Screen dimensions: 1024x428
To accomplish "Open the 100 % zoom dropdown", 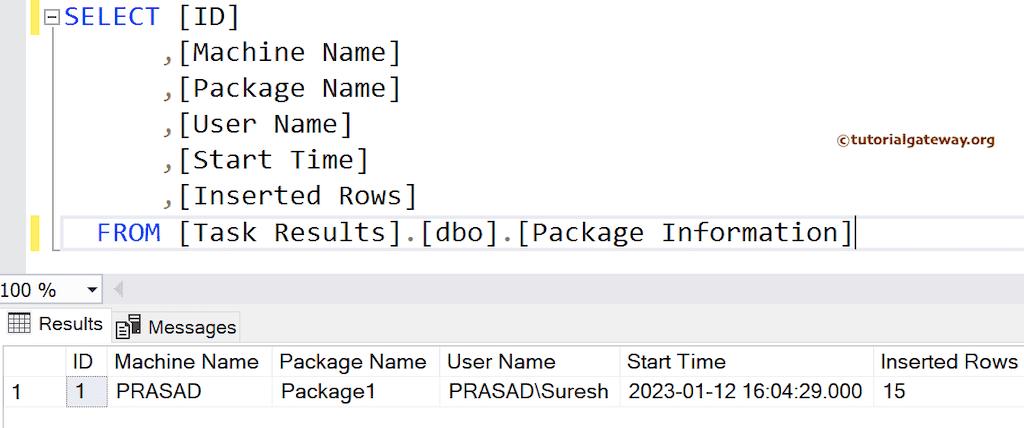I will tap(92, 291).
